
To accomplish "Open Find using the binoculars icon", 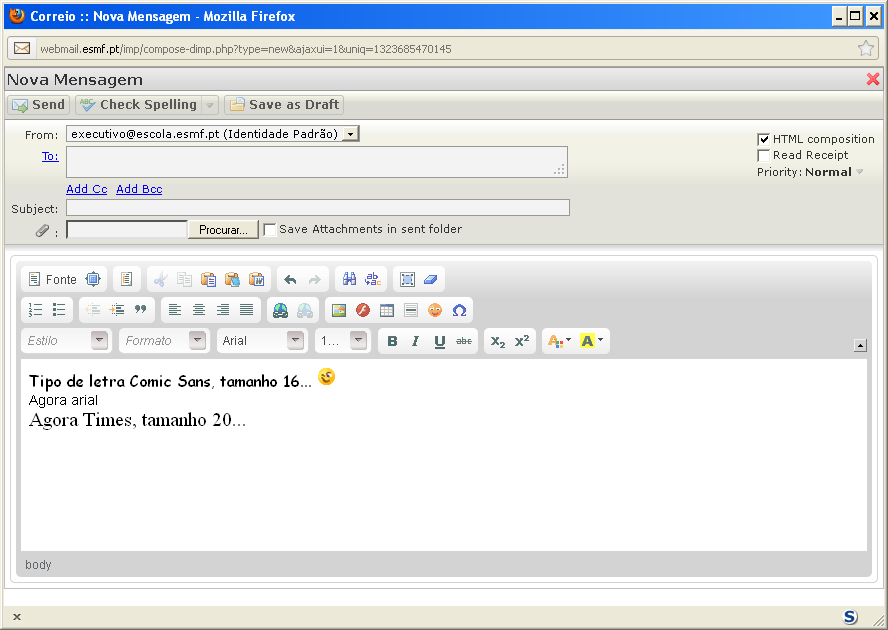I will click(349, 280).
